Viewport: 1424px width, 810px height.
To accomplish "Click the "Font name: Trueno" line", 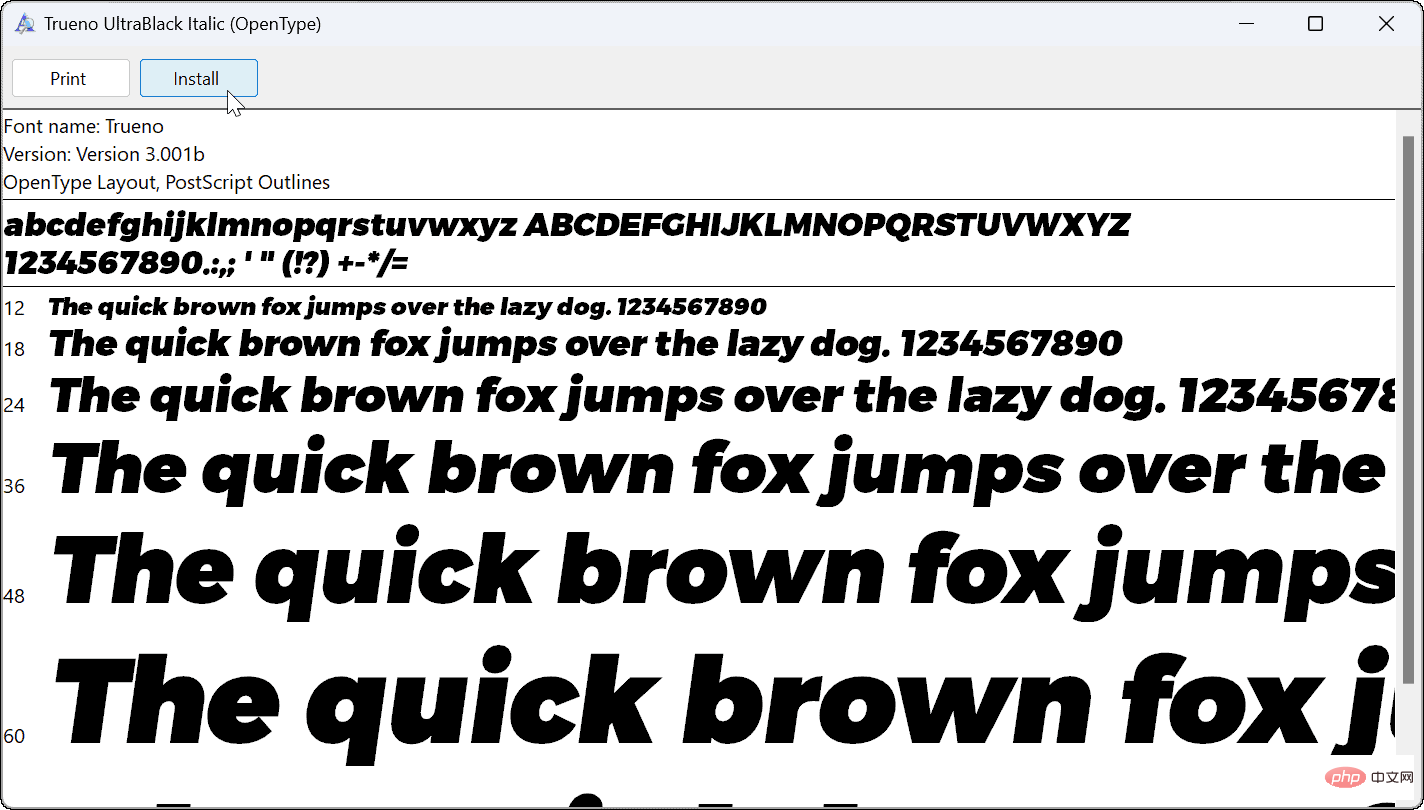I will point(84,126).
